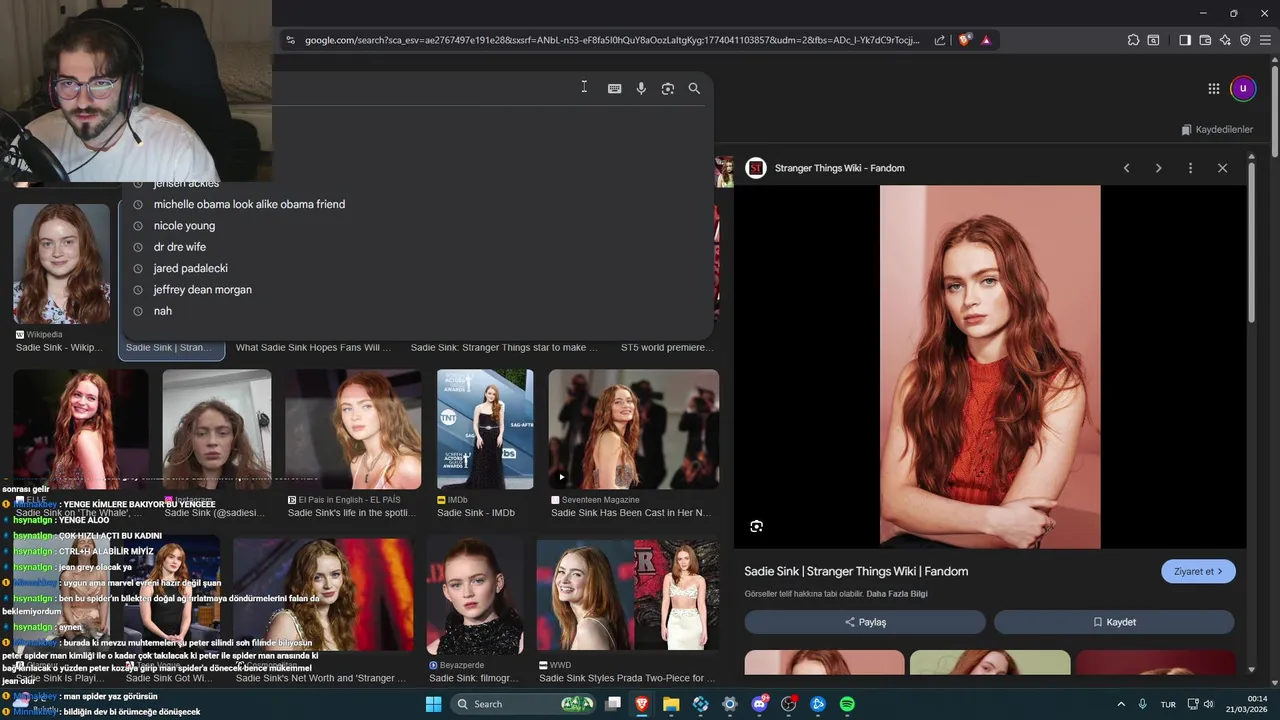Open Daha Fazla Bilgi link

[897, 594]
